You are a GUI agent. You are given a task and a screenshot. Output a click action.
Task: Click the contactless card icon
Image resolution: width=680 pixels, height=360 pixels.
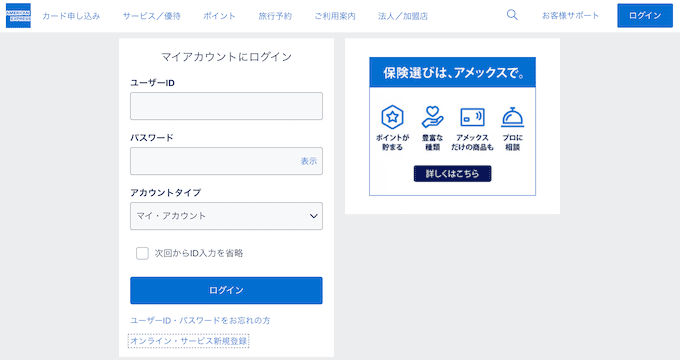click(x=472, y=117)
